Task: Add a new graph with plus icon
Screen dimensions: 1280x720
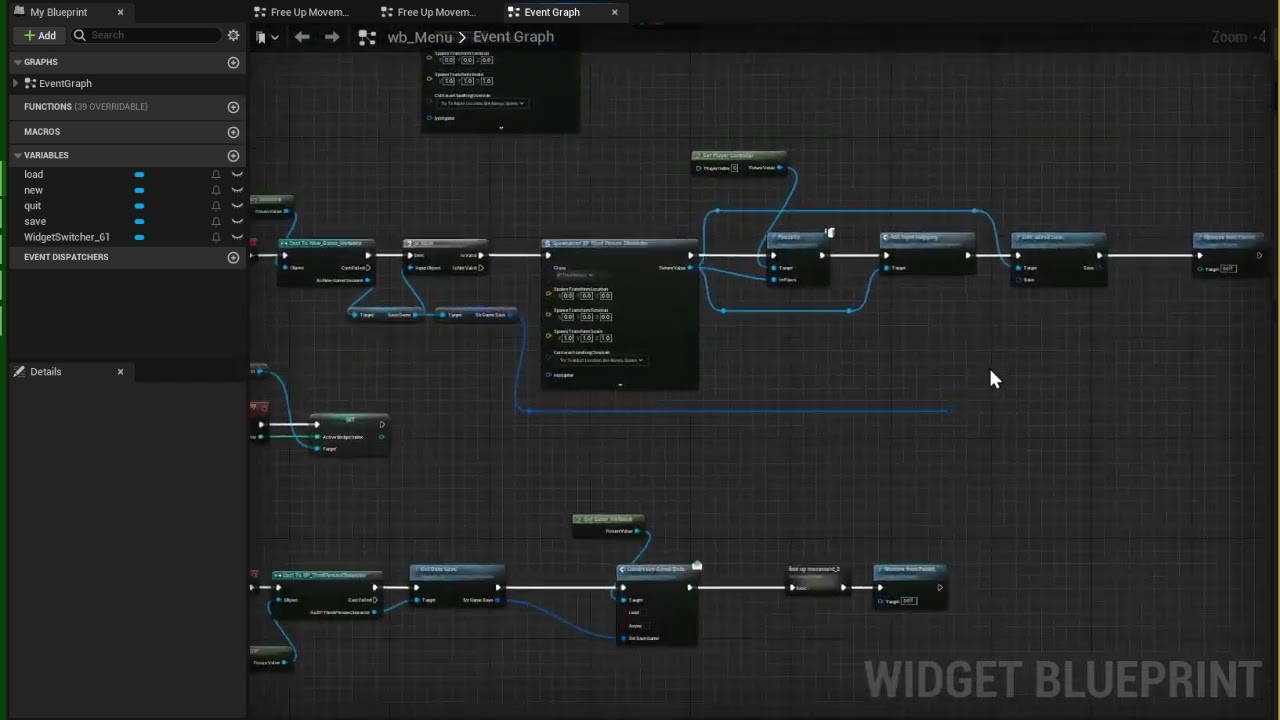Action: [233, 62]
